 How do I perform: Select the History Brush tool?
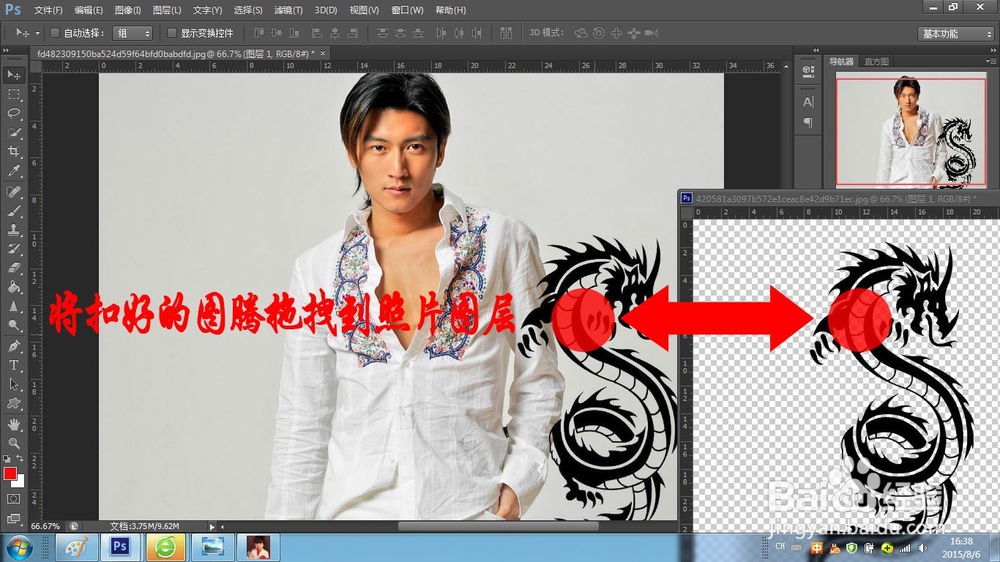pyautogui.click(x=13, y=249)
